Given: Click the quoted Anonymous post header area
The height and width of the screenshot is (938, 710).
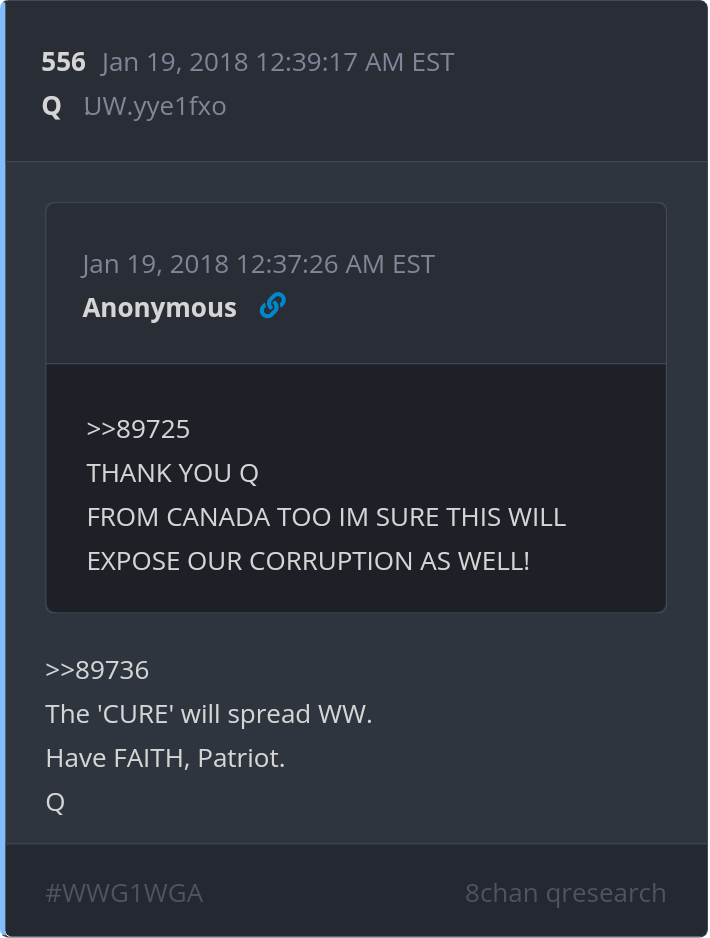Looking at the screenshot, I should pyautogui.click(x=356, y=284).
